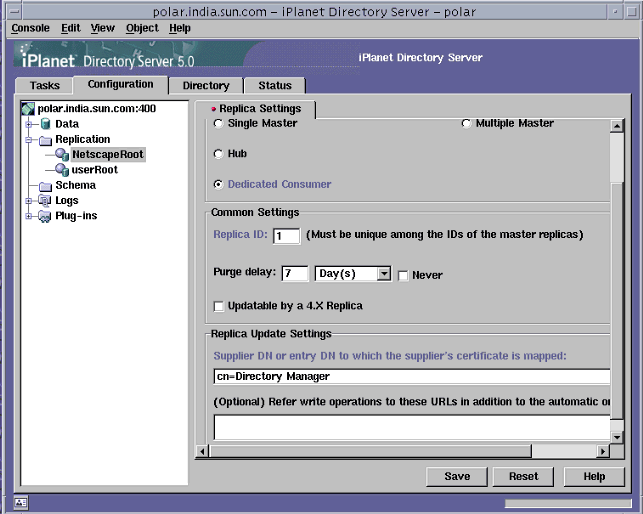This screenshot has height=514, width=643.
Task: Open the Help menu
Action: (x=180, y=28)
